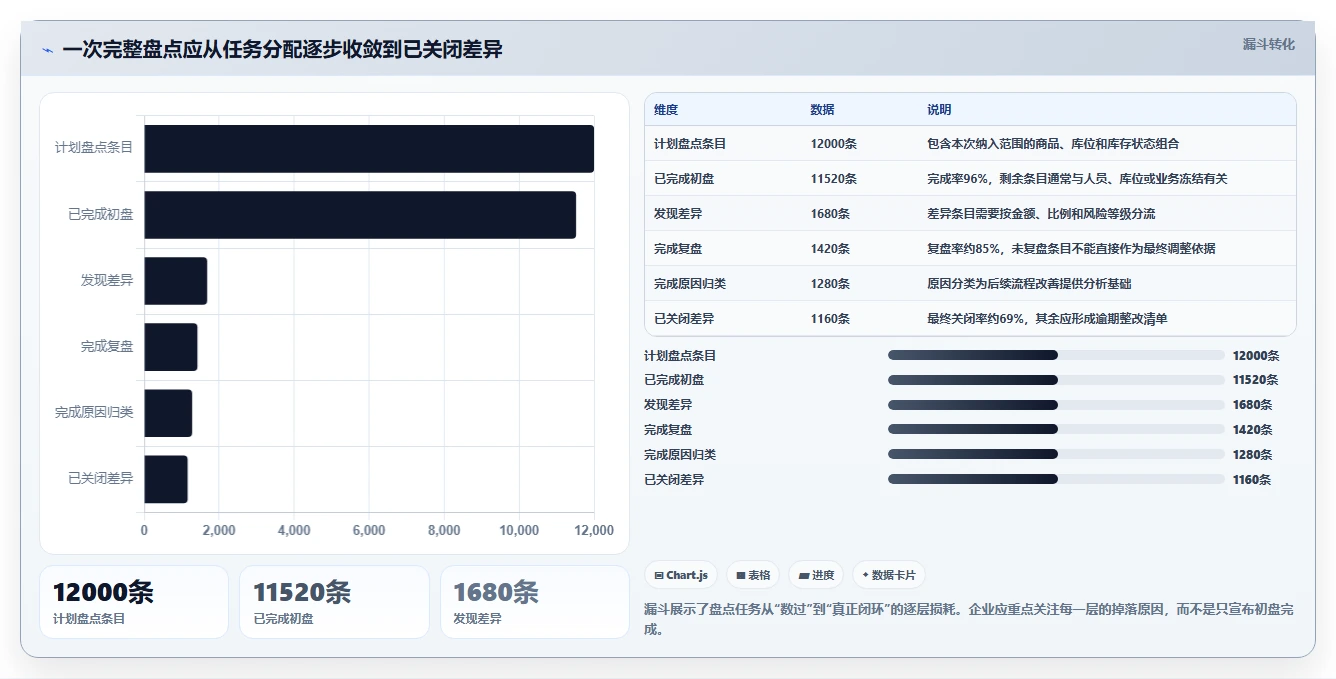The image size is (1336, 679).
Task: Click x-axis tick 6,000
Action: (369, 531)
